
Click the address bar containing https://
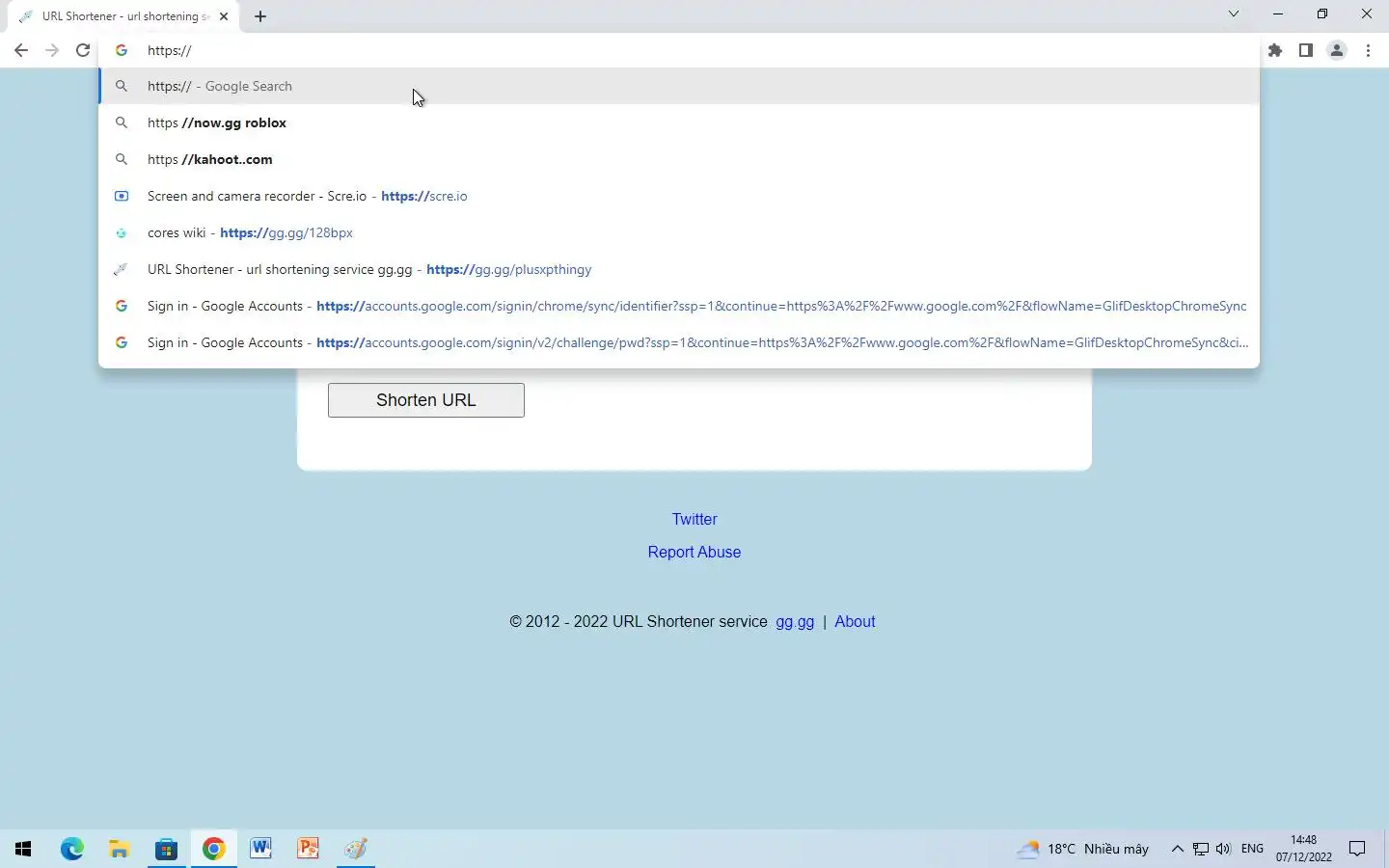pos(679,50)
